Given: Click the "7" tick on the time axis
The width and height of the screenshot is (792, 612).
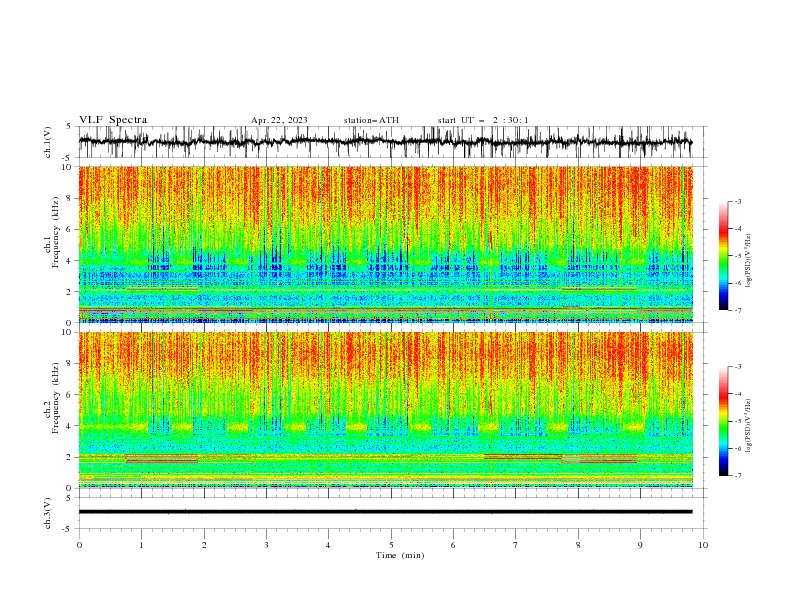Looking at the screenshot, I should coord(515,545).
